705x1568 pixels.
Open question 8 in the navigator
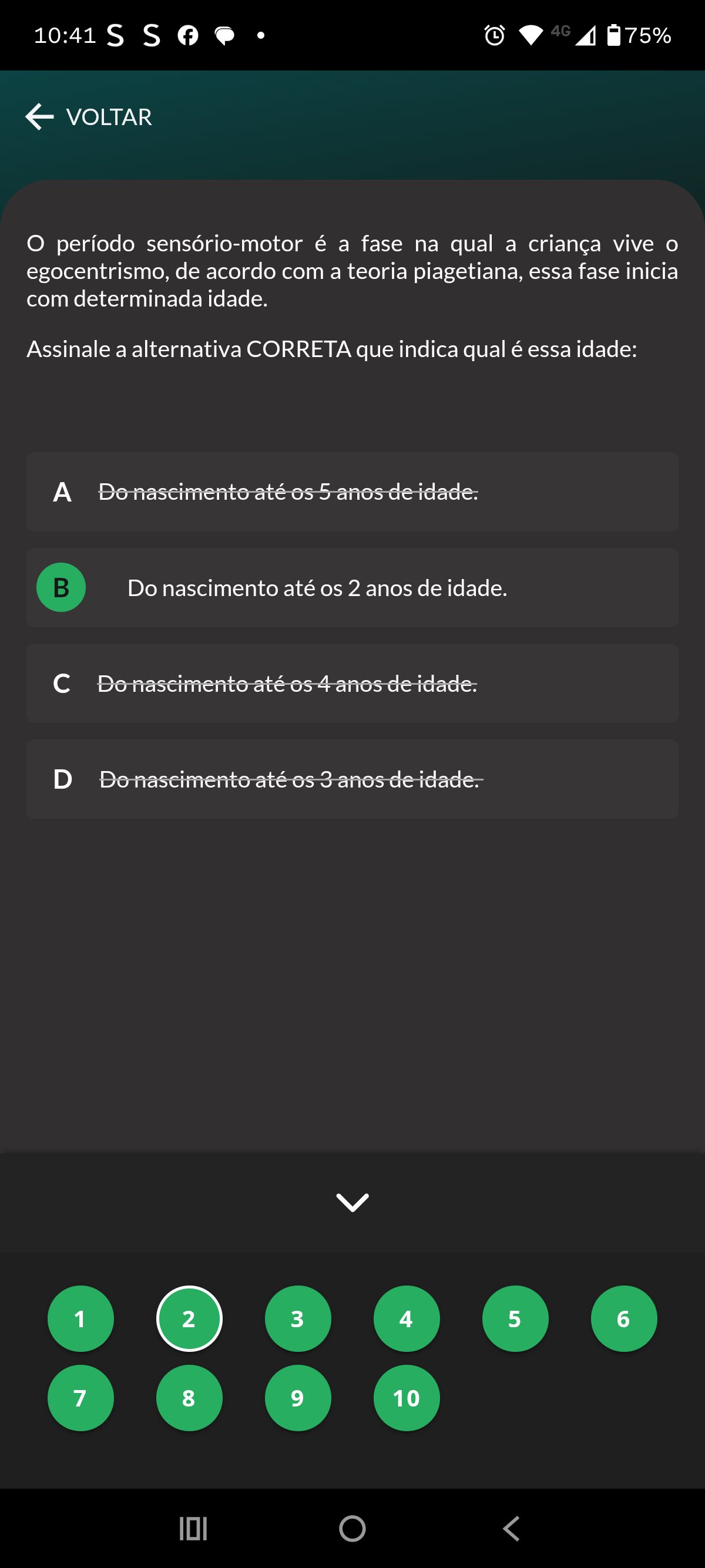(189, 1398)
